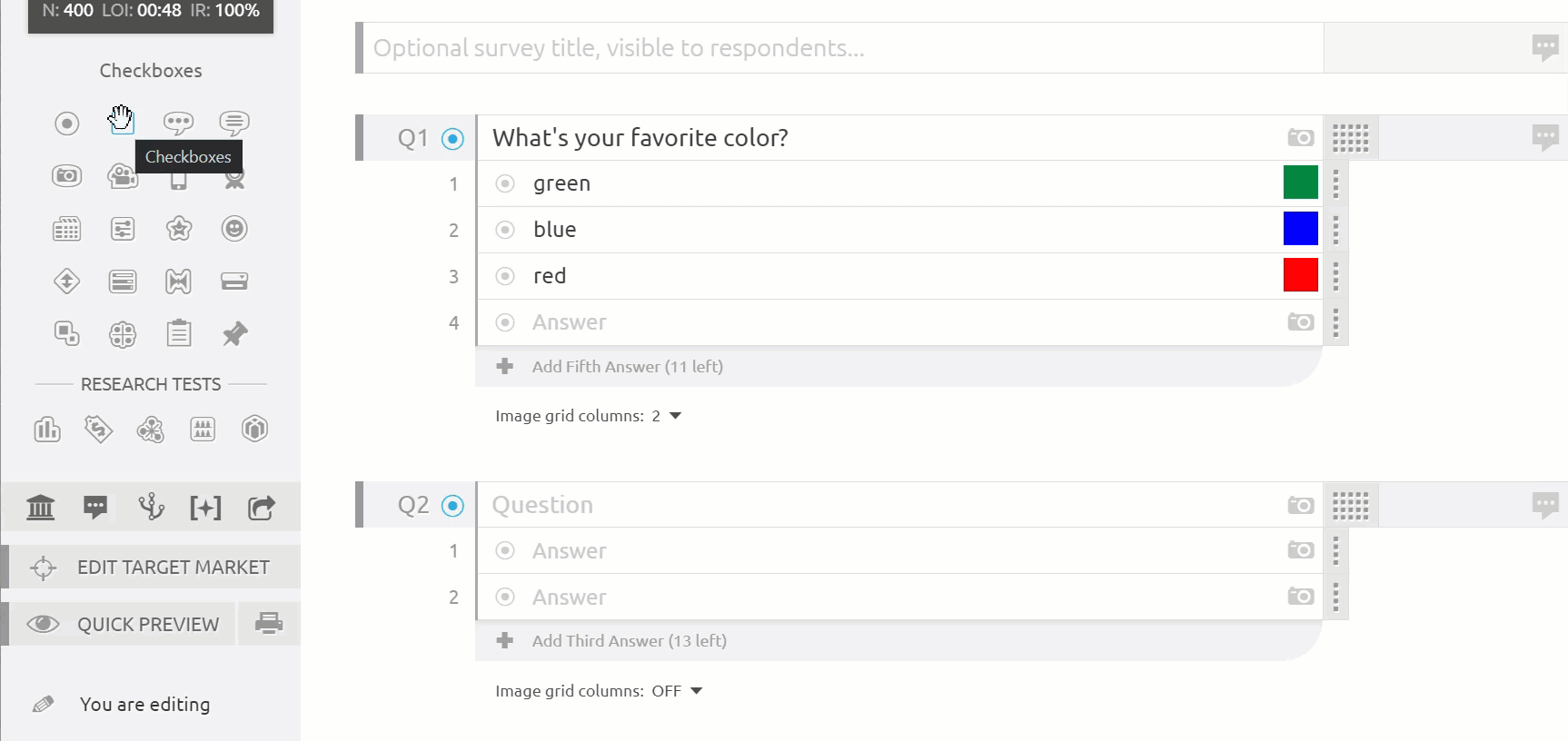This screenshot has height=741, width=1568.
Task: Click the pushpin icon in the question palette
Action: pyautogui.click(x=234, y=333)
